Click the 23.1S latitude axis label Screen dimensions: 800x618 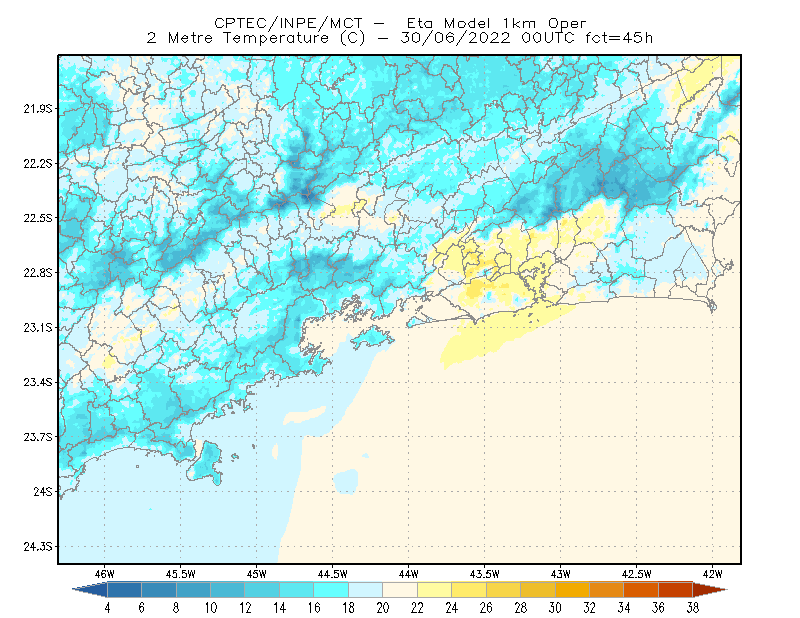click(37, 327)
